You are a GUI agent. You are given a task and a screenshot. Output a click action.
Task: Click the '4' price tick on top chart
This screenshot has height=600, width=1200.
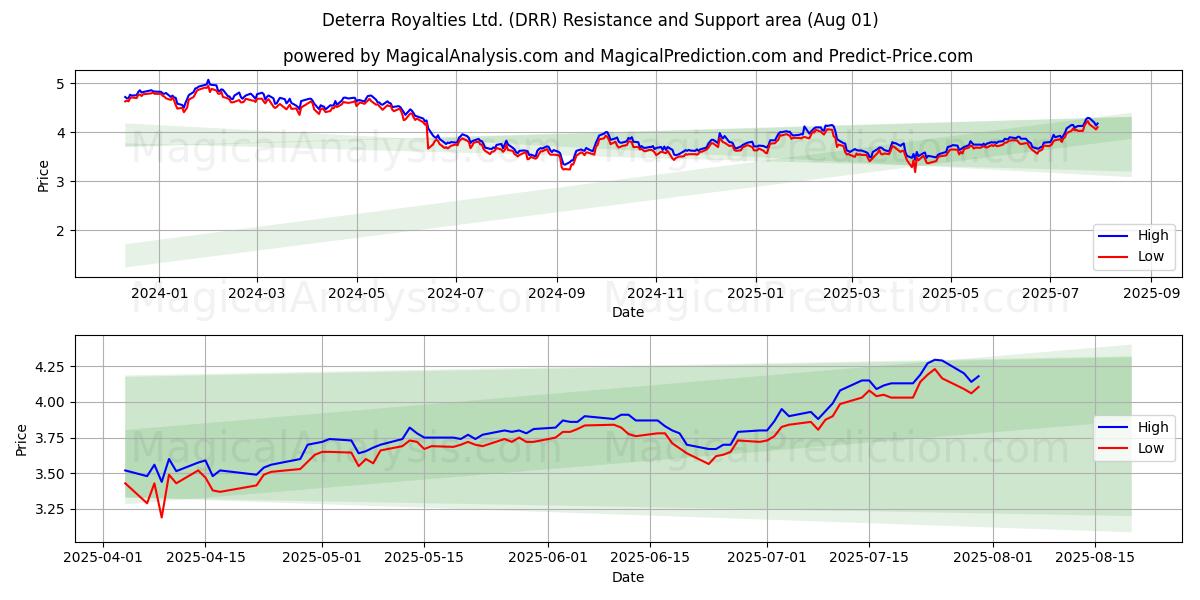pos(63,132)
